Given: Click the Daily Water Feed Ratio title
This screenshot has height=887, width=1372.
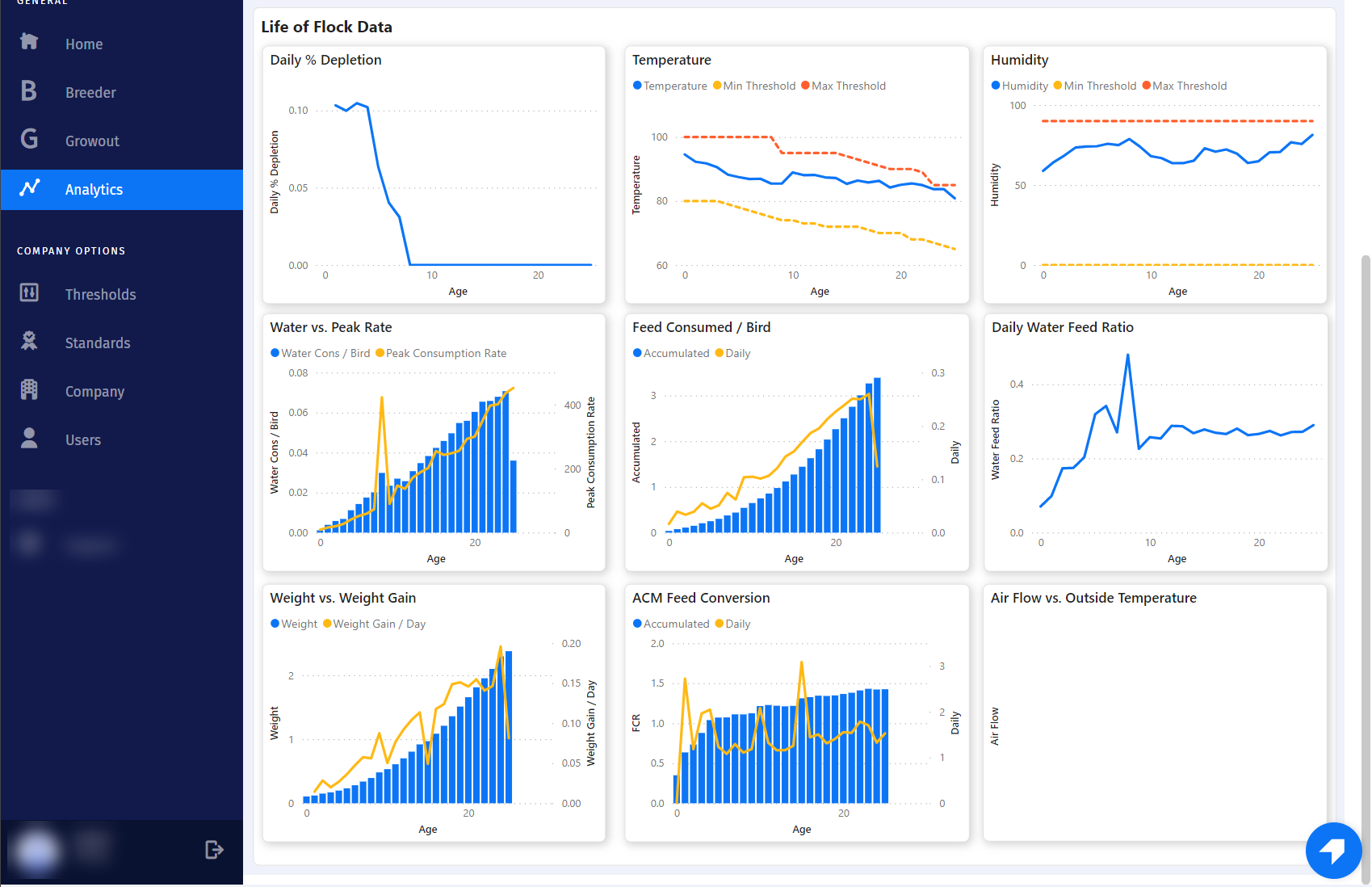Looking at the screenshot, I should (1063, 327).
